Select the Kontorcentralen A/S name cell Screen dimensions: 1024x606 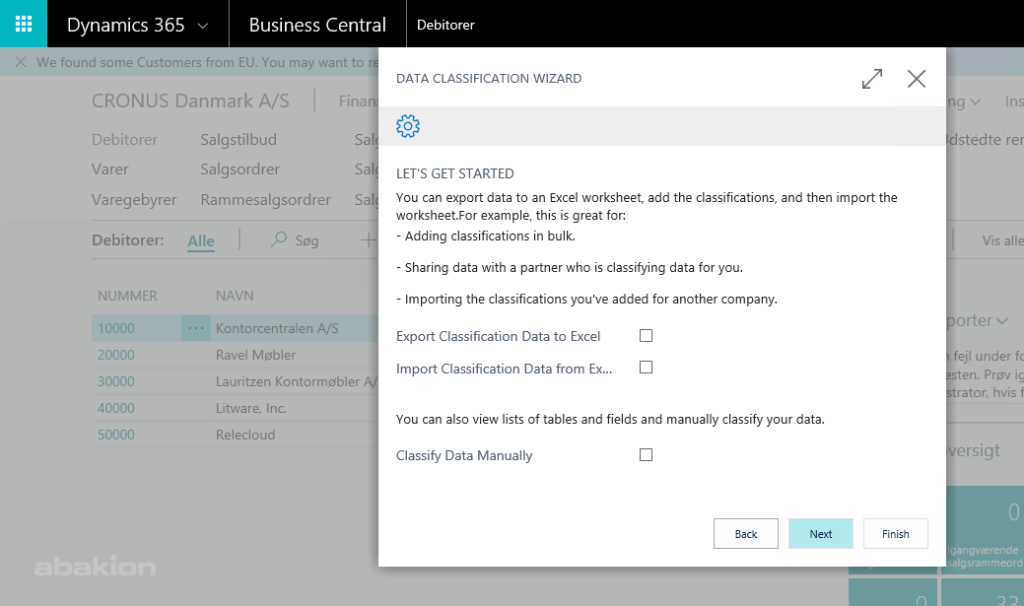[x=277, y=328]
